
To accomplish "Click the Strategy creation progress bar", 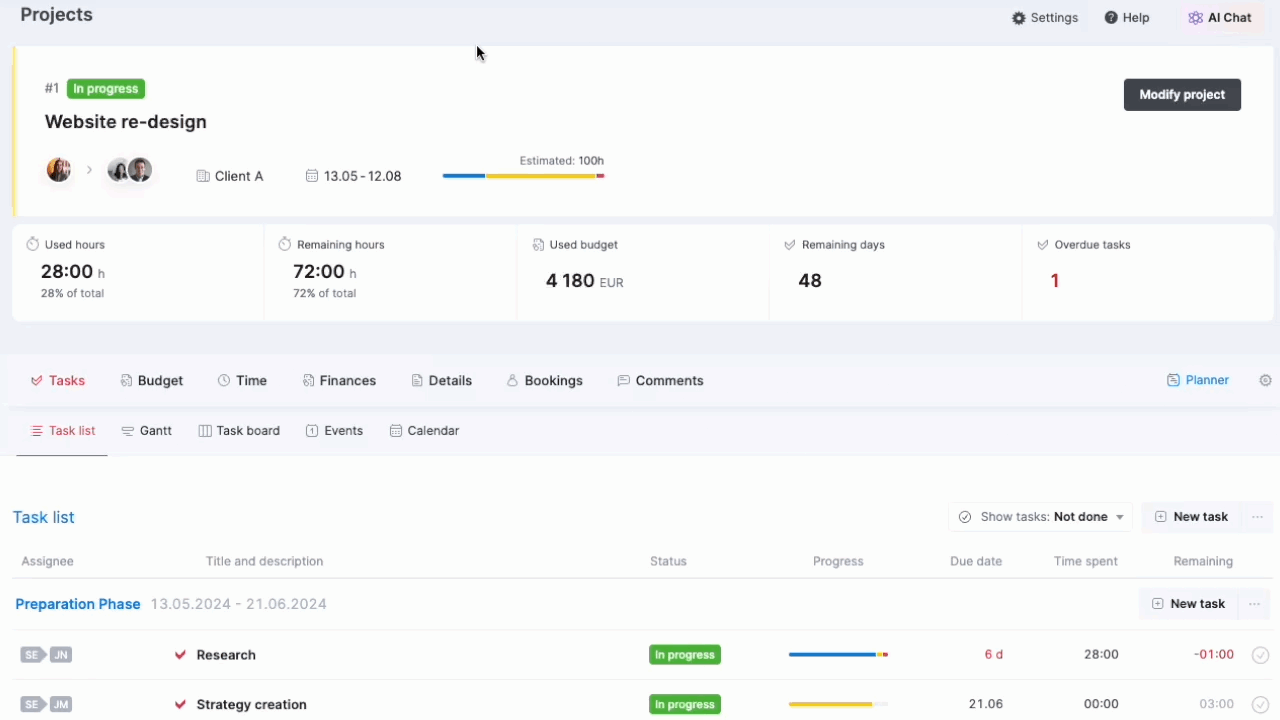I will coord(838,704).
